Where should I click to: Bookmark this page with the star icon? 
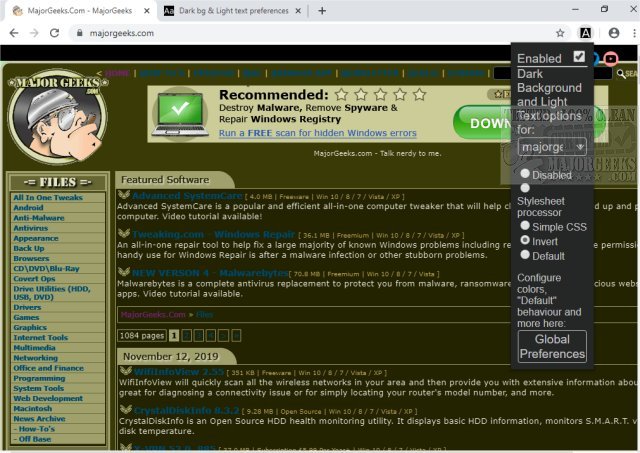560,33
